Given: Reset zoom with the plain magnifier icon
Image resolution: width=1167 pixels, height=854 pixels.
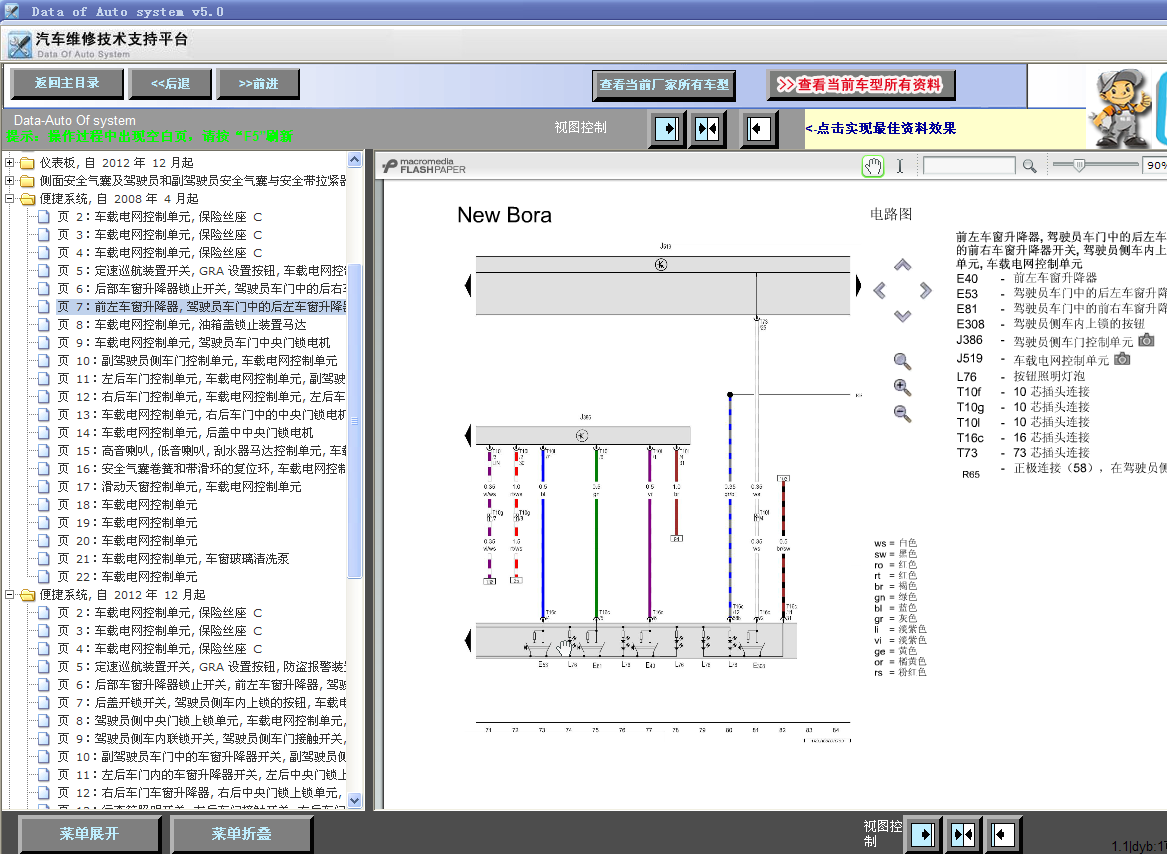Looking at the screenshot, I should 902,362.
